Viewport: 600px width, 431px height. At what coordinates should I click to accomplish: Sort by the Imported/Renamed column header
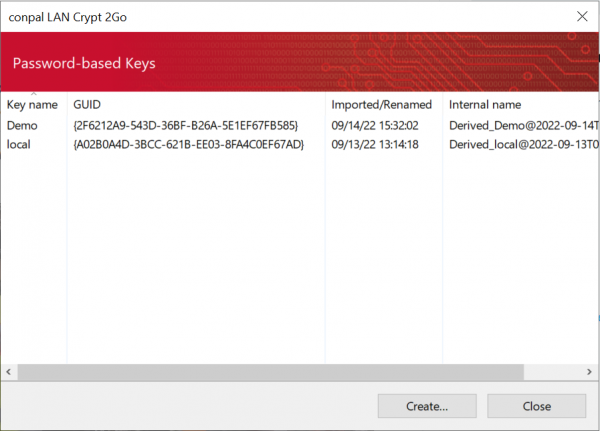384,104
